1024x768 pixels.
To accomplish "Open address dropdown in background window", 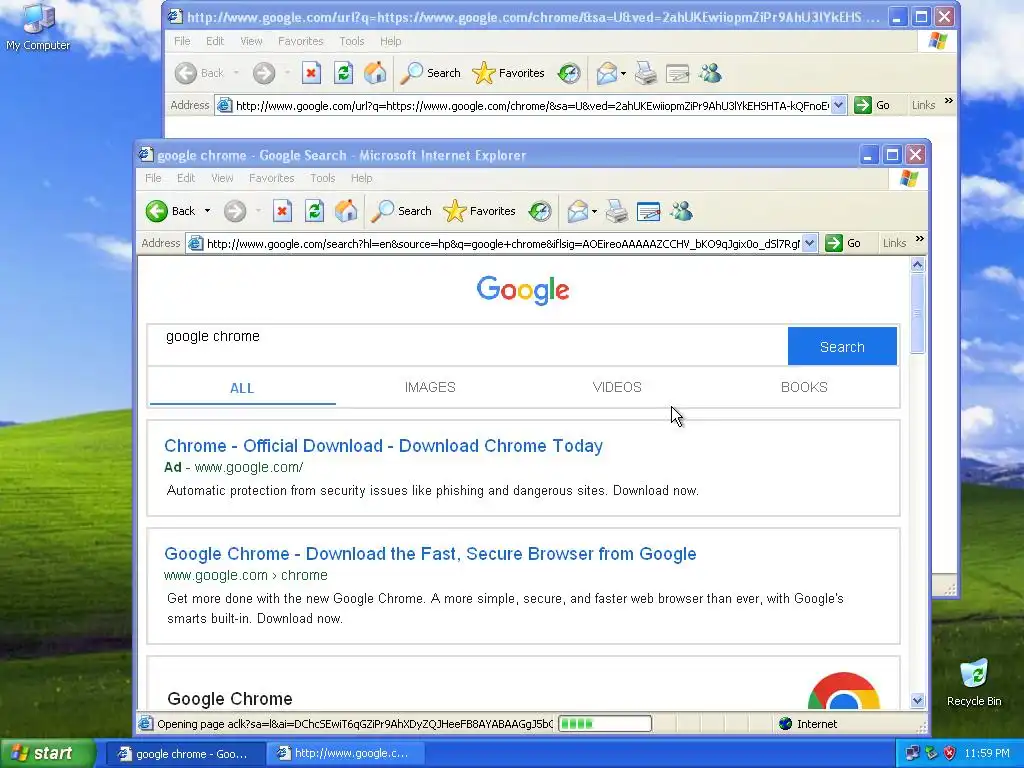I will (x=839, y=105).
